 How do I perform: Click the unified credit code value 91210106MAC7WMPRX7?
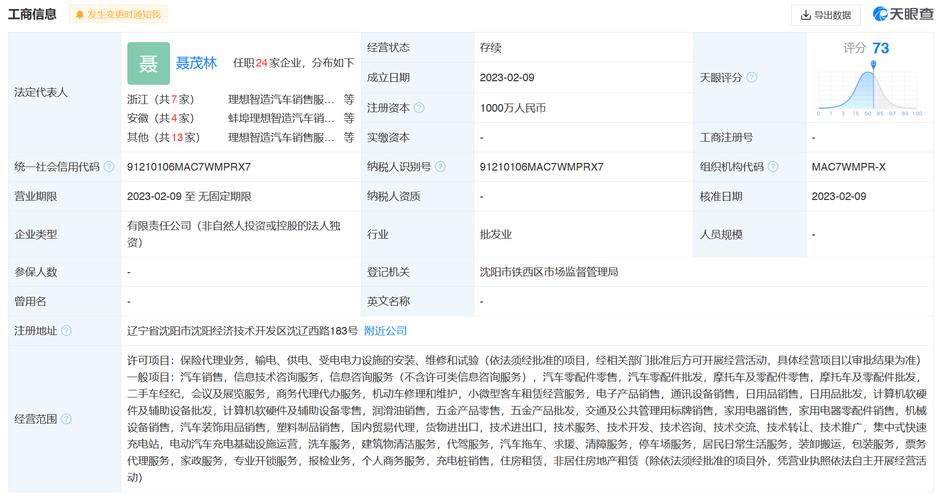pos(189,167)
